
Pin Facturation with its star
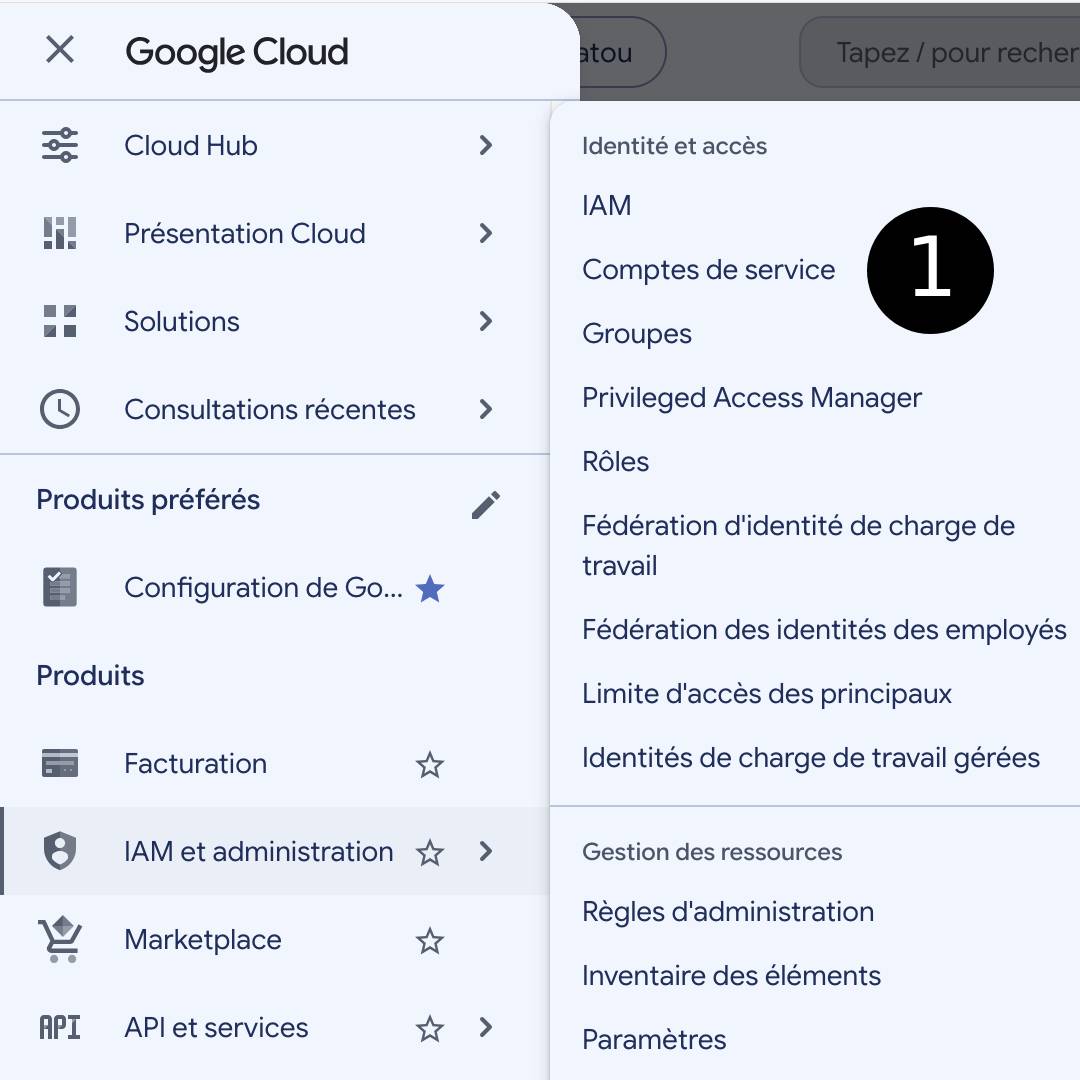(430, 765)
